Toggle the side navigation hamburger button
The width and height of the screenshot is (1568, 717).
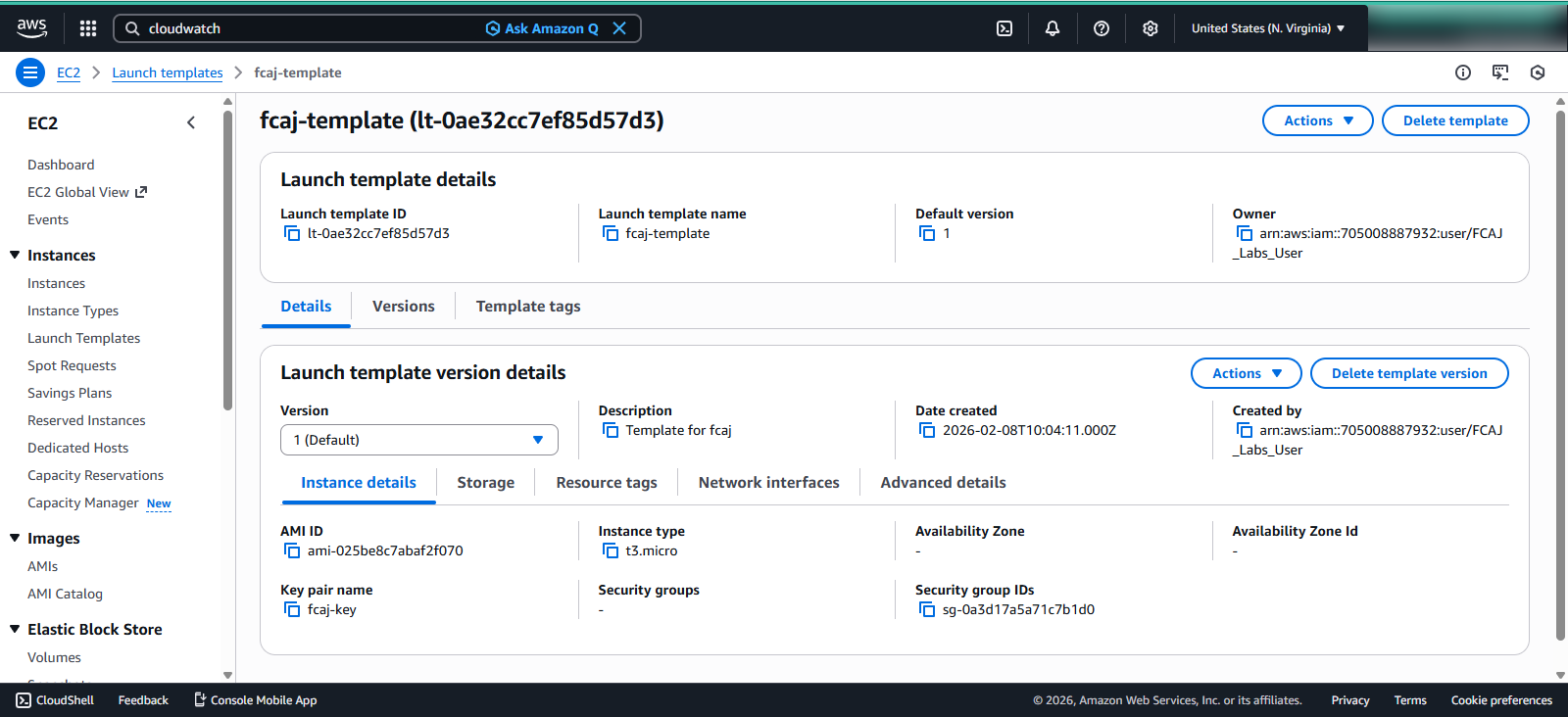[x=30, y=72]
